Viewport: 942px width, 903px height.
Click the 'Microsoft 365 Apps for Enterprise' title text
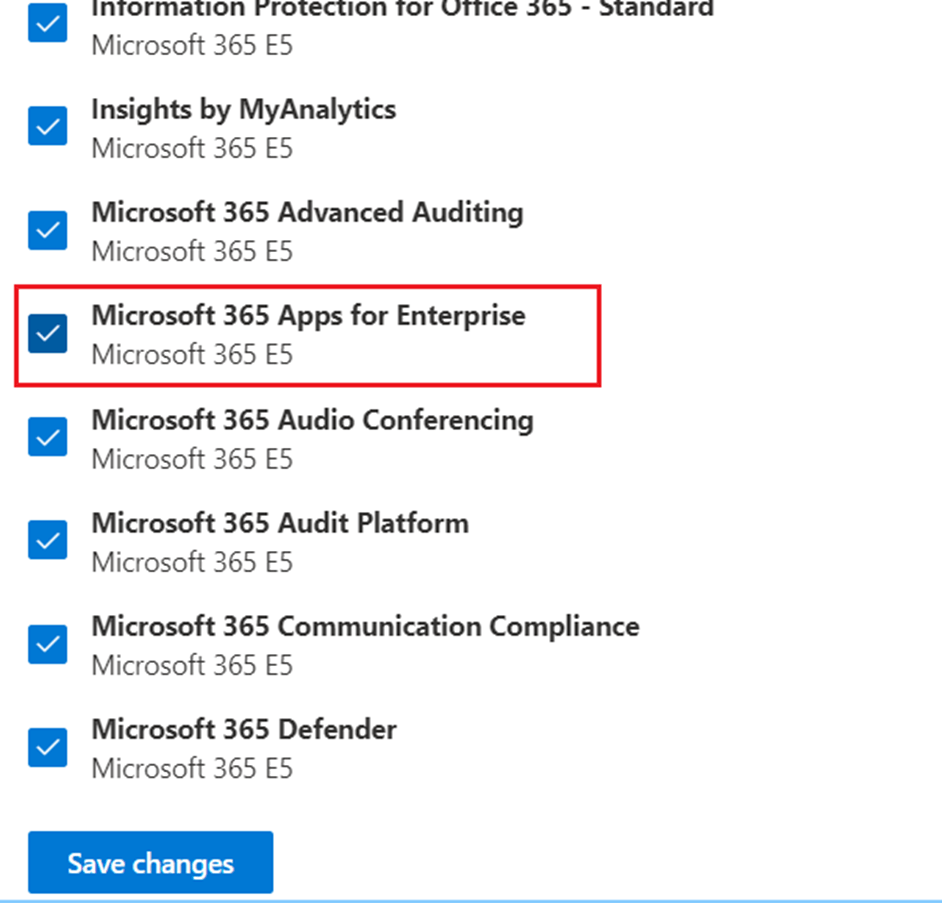tap(308, 315)
